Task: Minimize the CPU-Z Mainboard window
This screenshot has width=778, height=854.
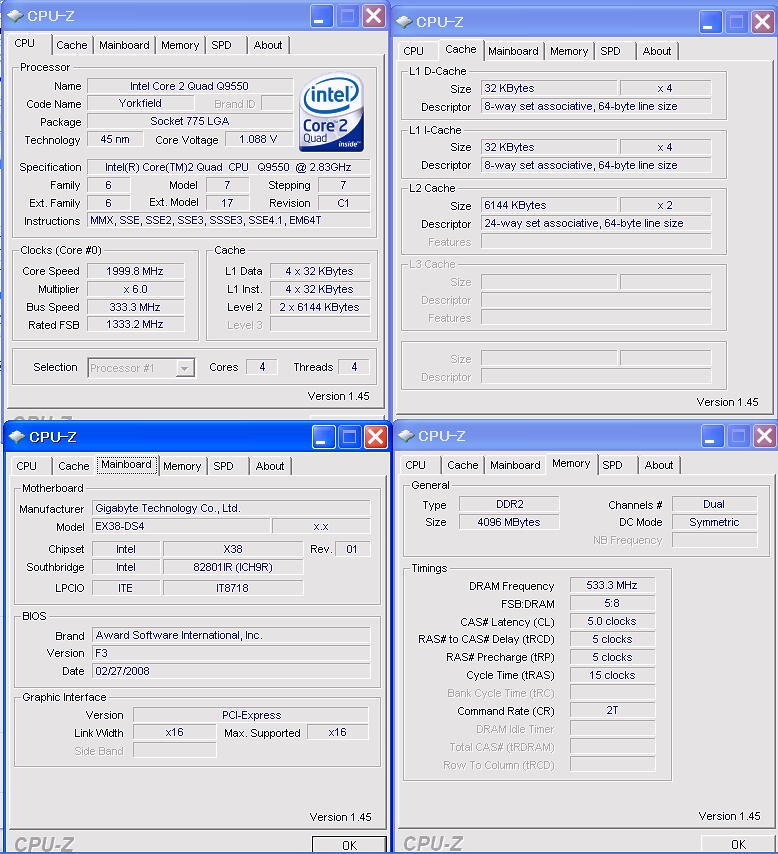Action: [x=323, y=437]
